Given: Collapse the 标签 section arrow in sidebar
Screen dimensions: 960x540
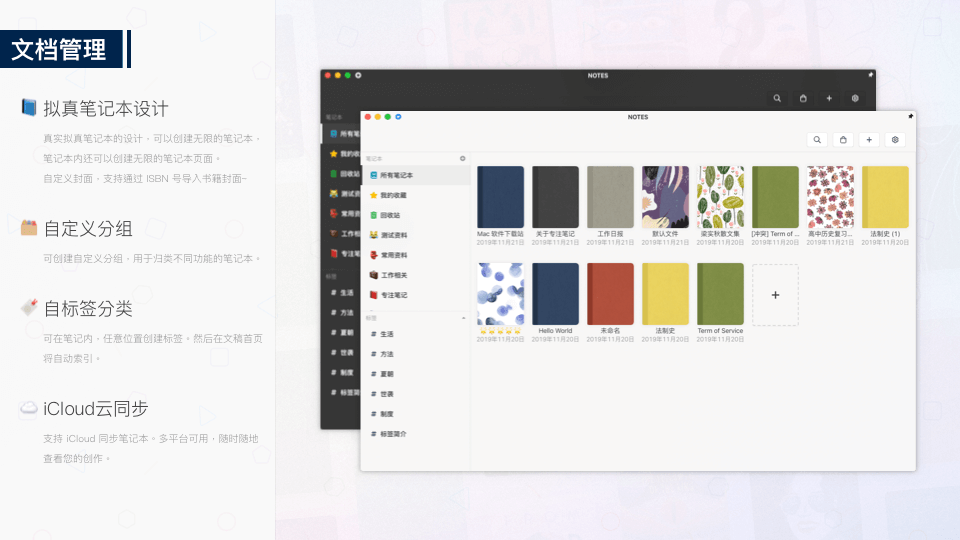Looking at the screenshot, I should (463, 318).
